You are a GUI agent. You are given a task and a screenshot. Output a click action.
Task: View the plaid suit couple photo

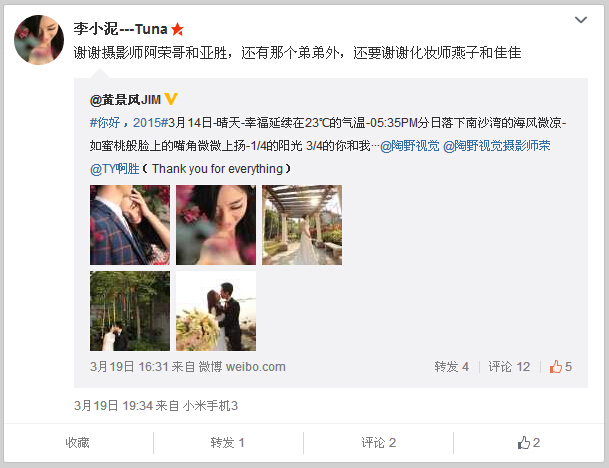tap(130, 225)
